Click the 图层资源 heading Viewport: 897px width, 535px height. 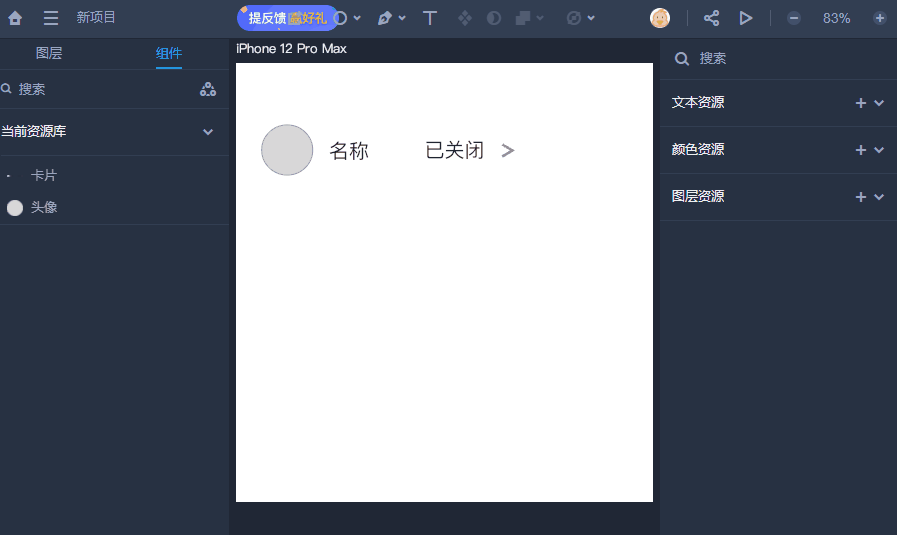[698, 196]
